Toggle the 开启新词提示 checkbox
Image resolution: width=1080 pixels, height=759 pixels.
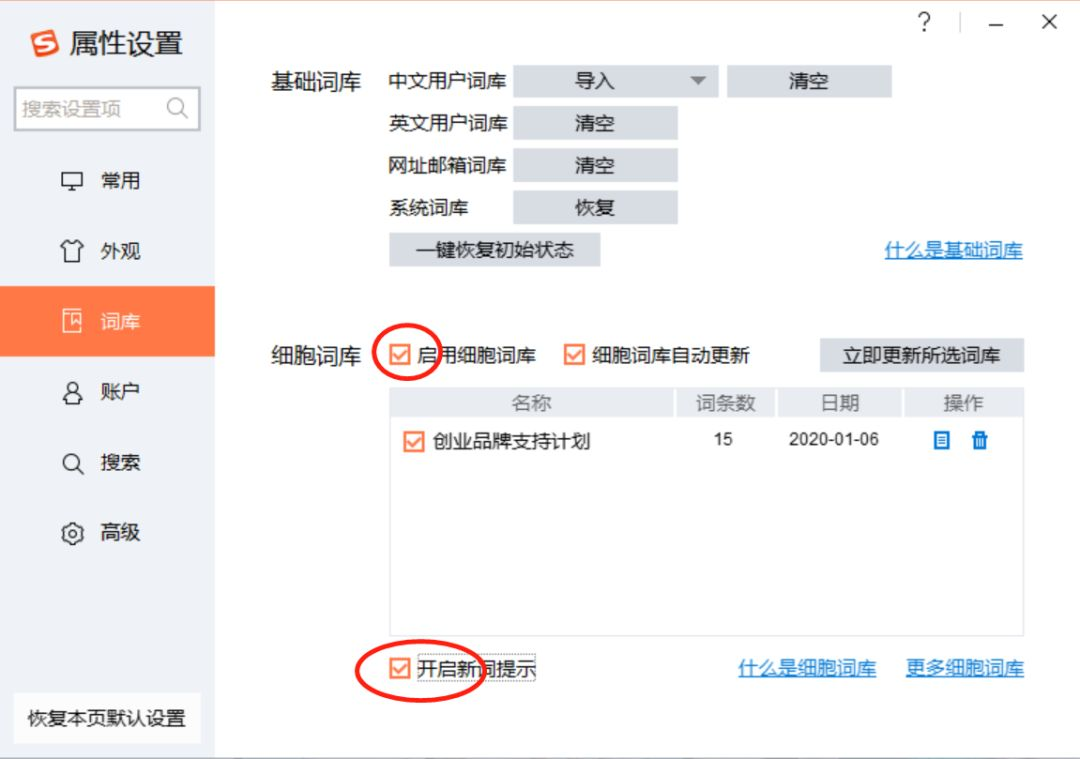[399, 668]
